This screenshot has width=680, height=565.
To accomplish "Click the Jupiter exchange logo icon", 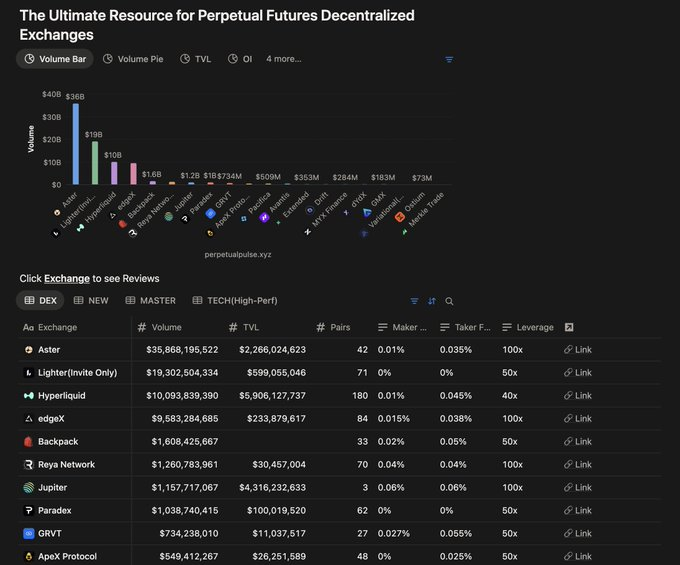I will point(28,487).
